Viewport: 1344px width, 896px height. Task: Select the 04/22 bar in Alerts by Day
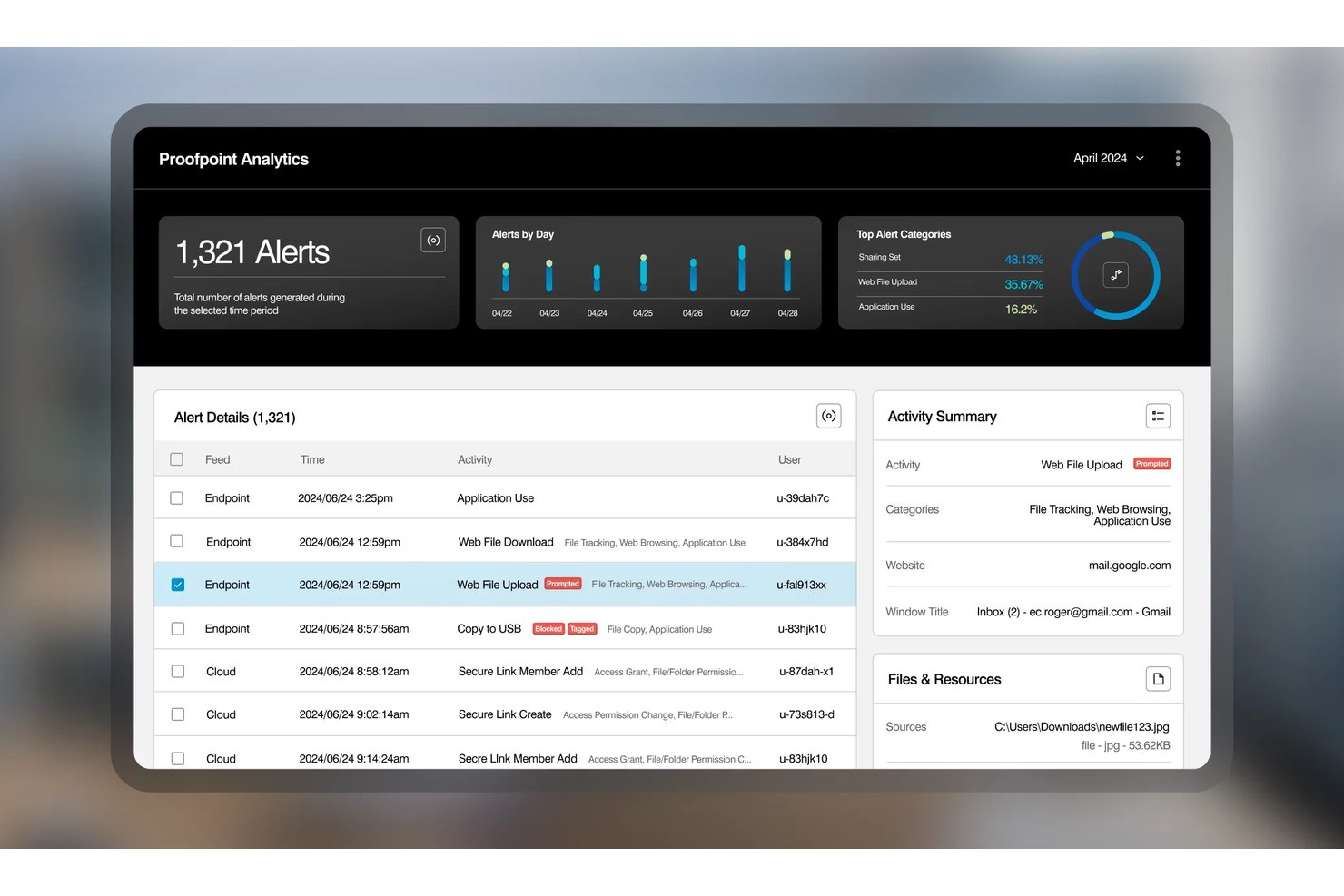click(x=506, y=277)
